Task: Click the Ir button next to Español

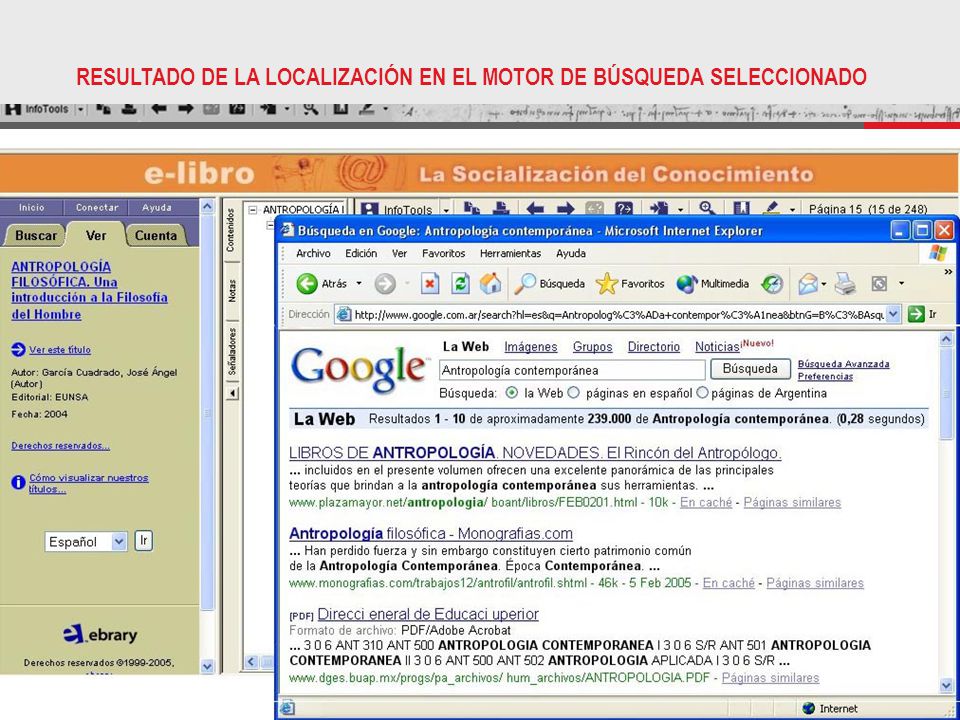Action: tap(143, 541)
